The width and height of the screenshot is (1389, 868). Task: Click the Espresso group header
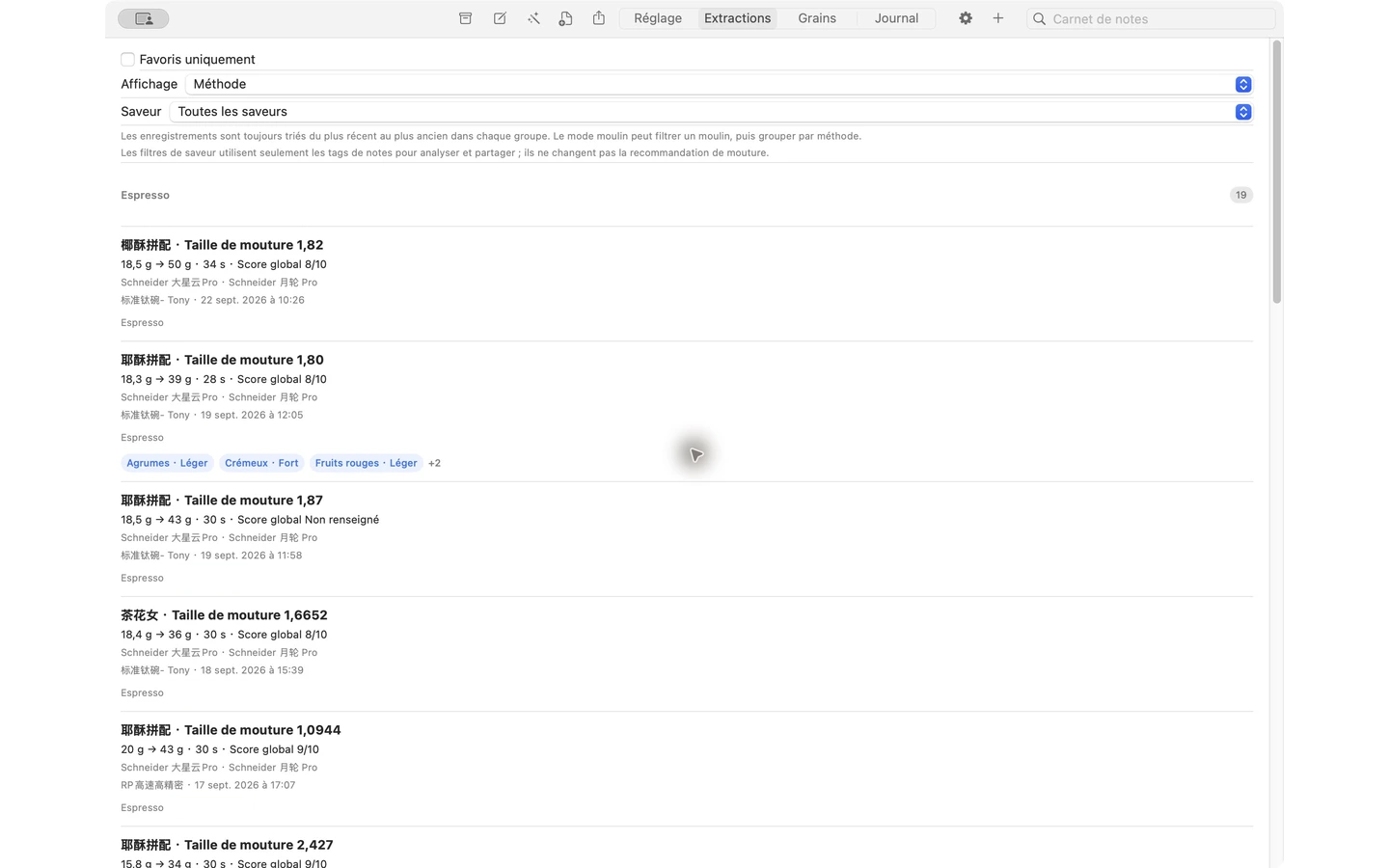(145, 195)
